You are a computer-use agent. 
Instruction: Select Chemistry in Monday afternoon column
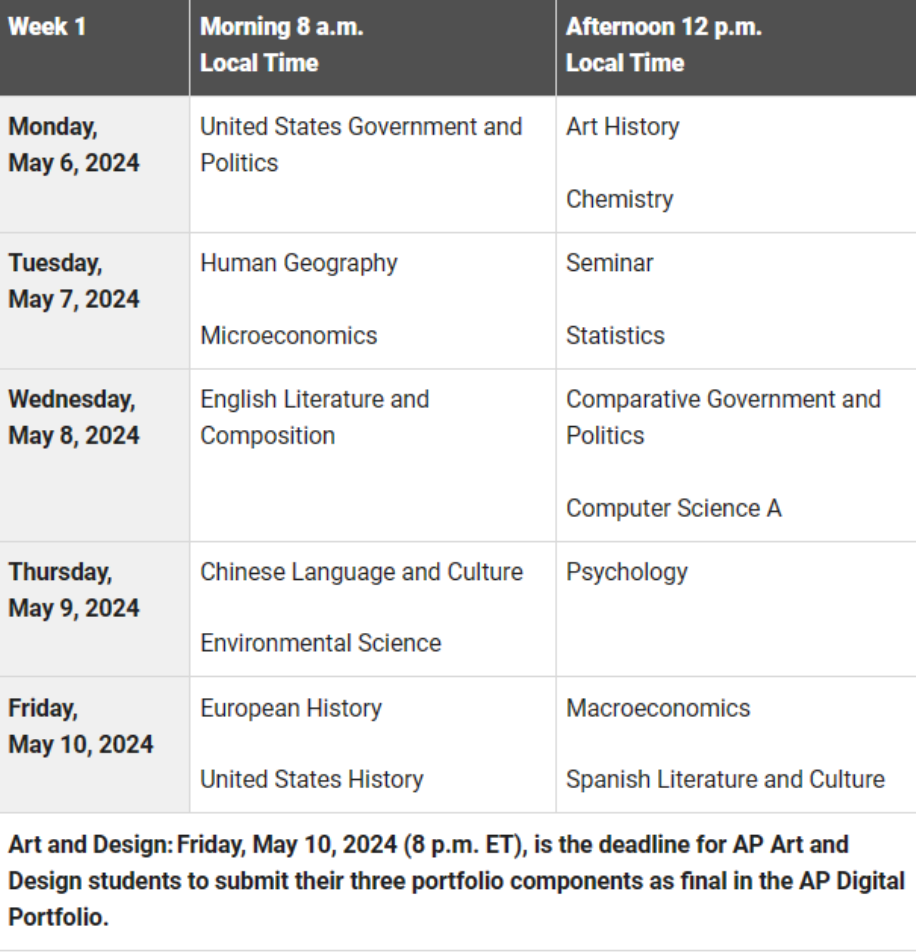619,199
